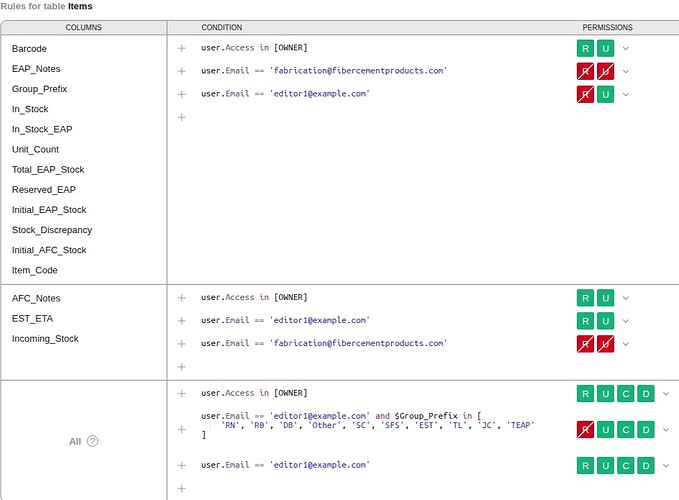
Task: Toggle denied Read permission on the Group_Prefix rule
Action: [x=585, y=429]
